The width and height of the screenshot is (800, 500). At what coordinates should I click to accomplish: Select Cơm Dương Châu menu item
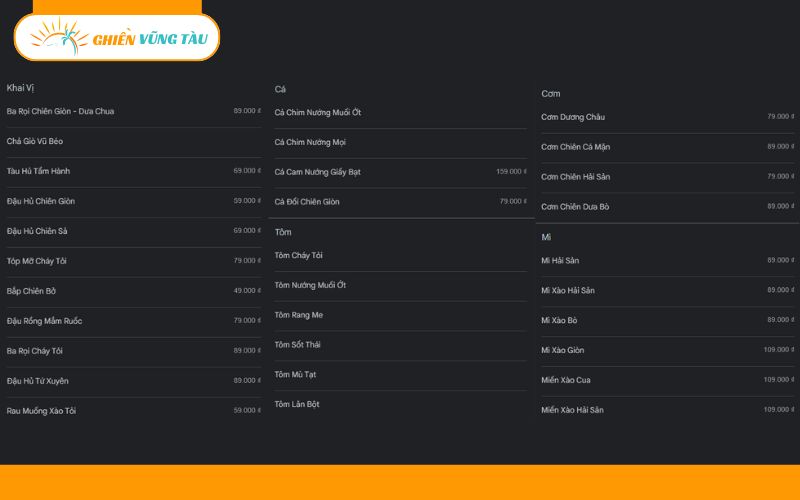click(573, 117)
